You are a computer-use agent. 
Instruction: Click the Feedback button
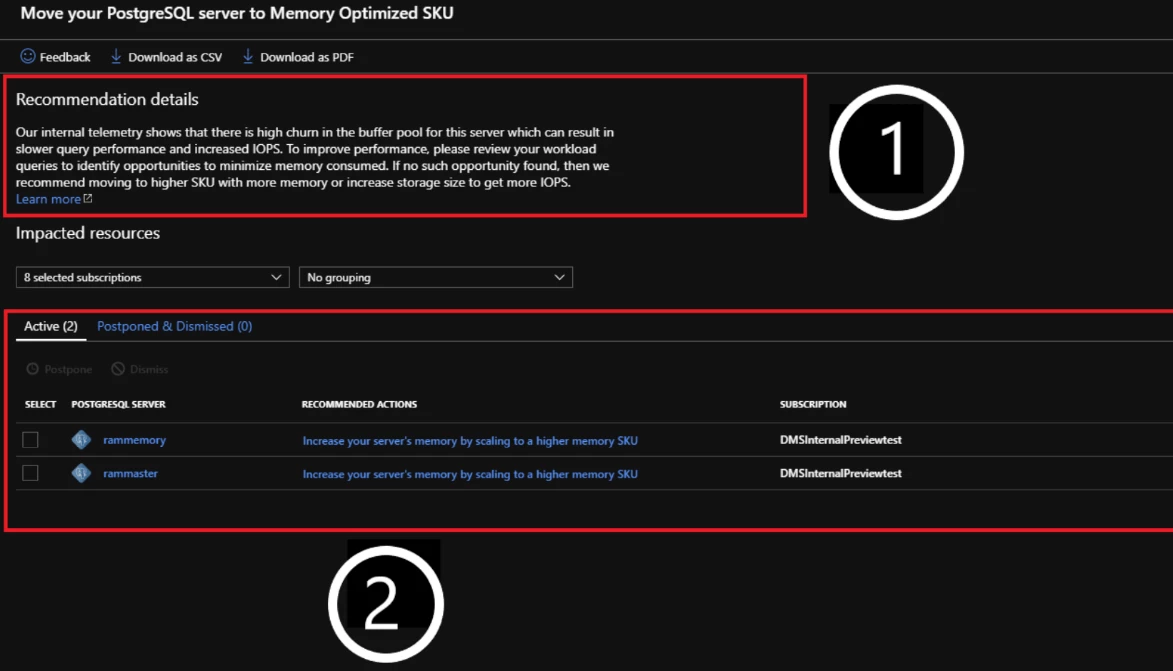point(55,57)
